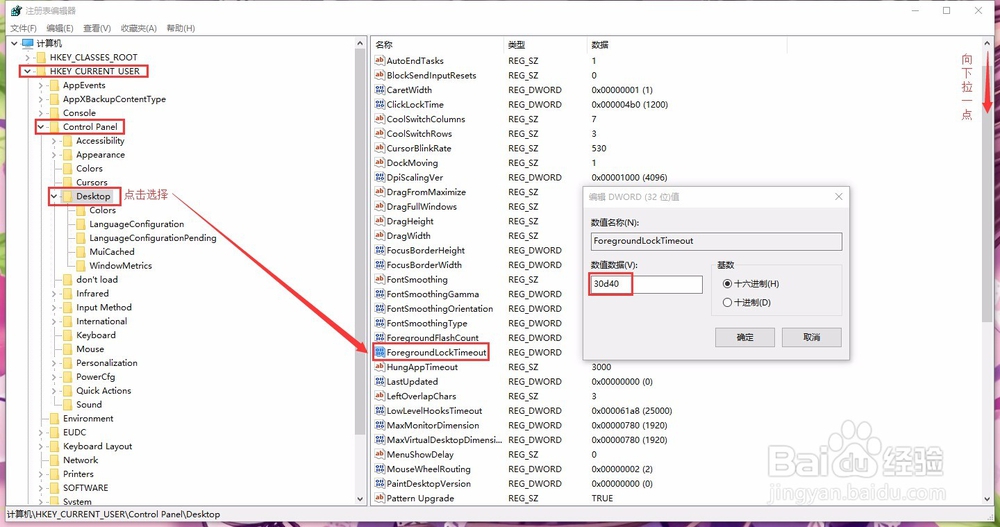Click the Console folder icon
Viewport: 1000px width, 527px height.
tap(54, 113)
